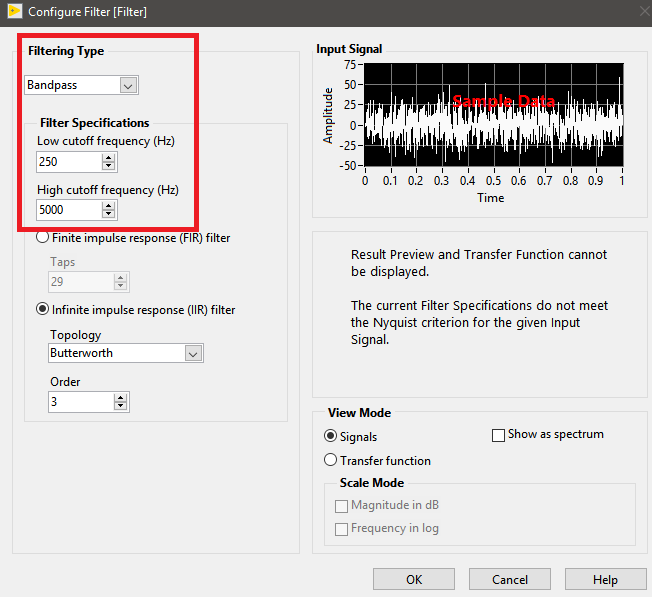
Task: Open the Filtering Type Bandpass dropdown
Action: 127,86
